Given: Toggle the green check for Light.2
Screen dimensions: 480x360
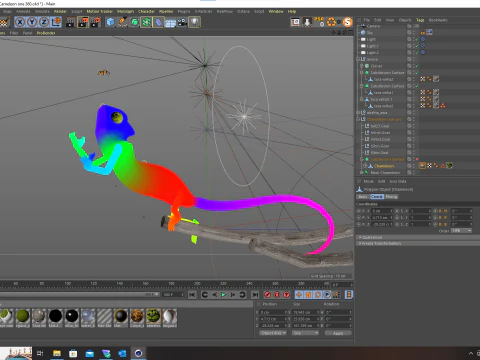Looking at the screenshot, I should (417, 52).
